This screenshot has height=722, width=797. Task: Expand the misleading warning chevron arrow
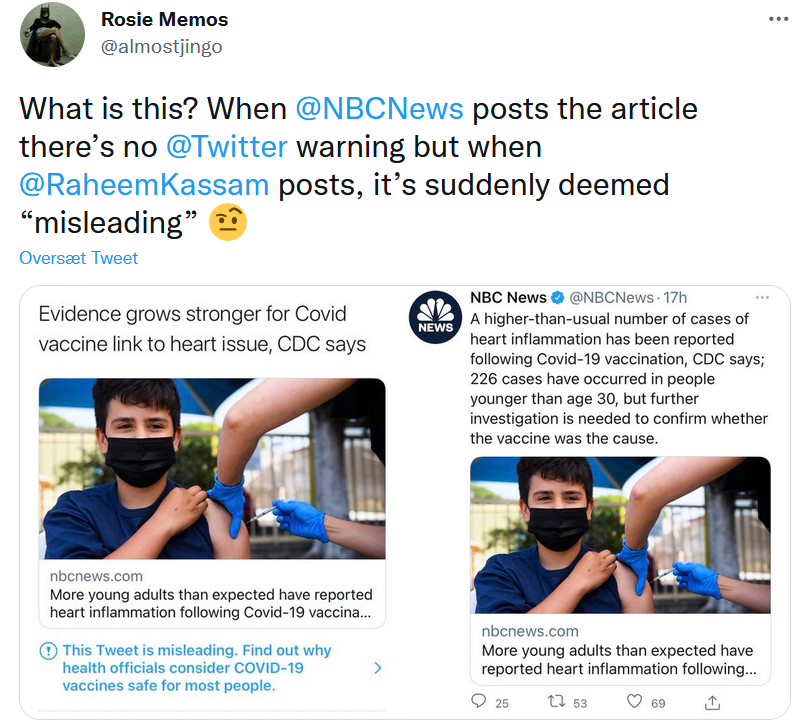pos(377,667)
